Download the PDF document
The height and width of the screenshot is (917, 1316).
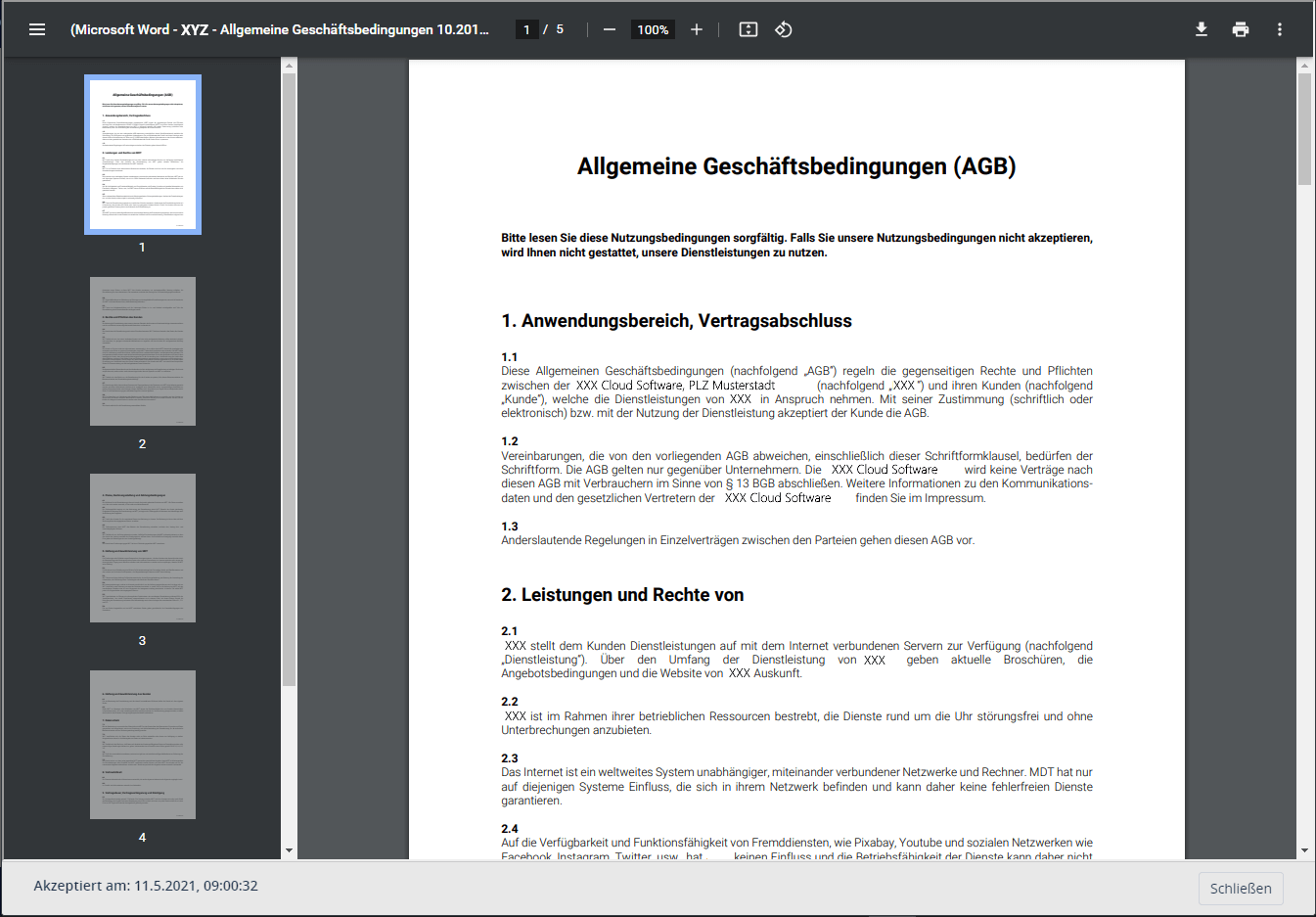[1202, 29]
